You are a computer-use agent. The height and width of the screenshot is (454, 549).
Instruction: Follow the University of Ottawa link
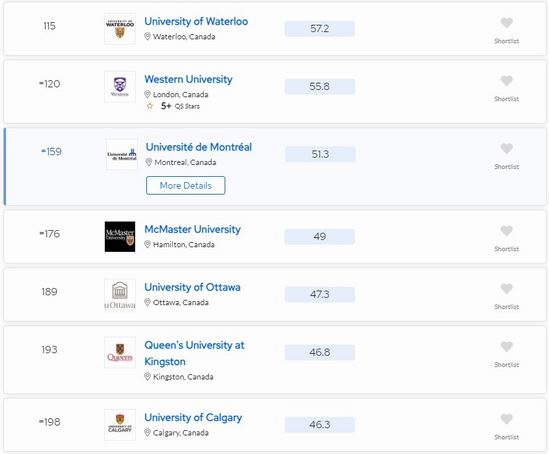pos(192,287)
